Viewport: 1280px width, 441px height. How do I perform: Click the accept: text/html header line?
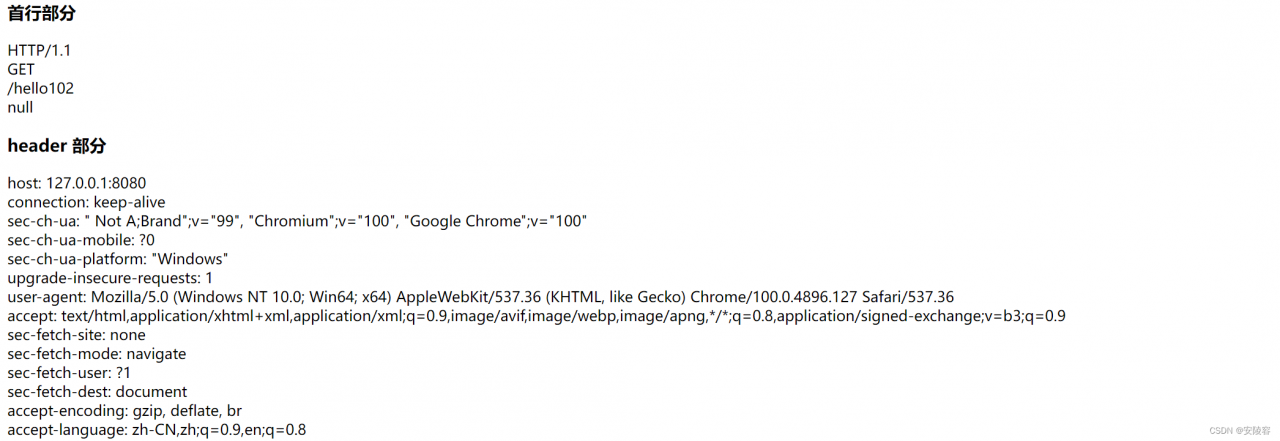click(x=537, y=316)
